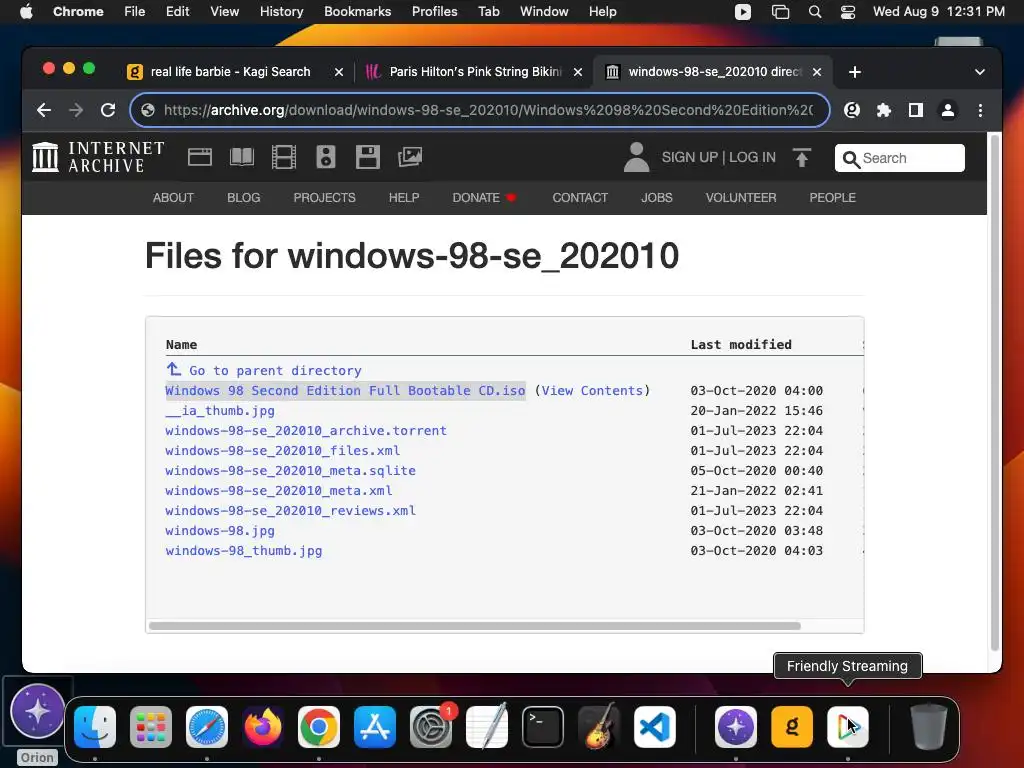The width and height of the screenshot is (1024, 768).
Task: Open Chrome profile avatar button
Action: click(x=948, y=110)
